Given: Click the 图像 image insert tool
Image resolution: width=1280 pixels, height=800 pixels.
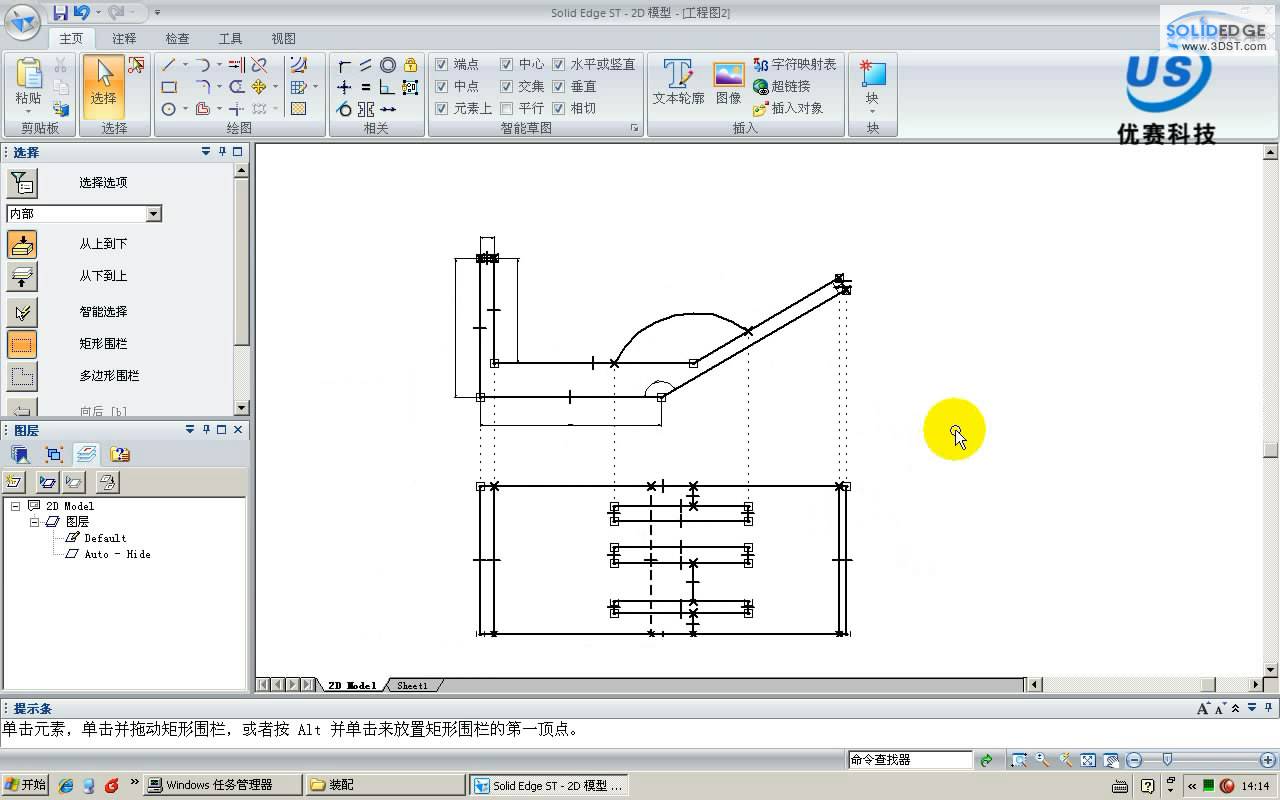Looking at the screenshot, I should pos(728,82).
